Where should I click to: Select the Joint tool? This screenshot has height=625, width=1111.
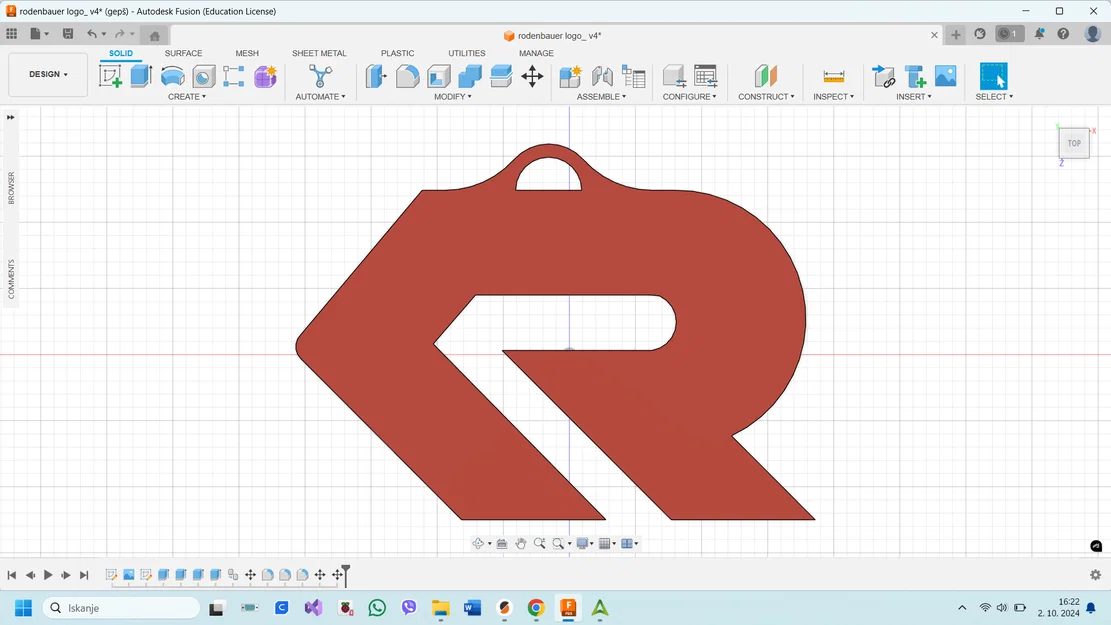point(602,76)
